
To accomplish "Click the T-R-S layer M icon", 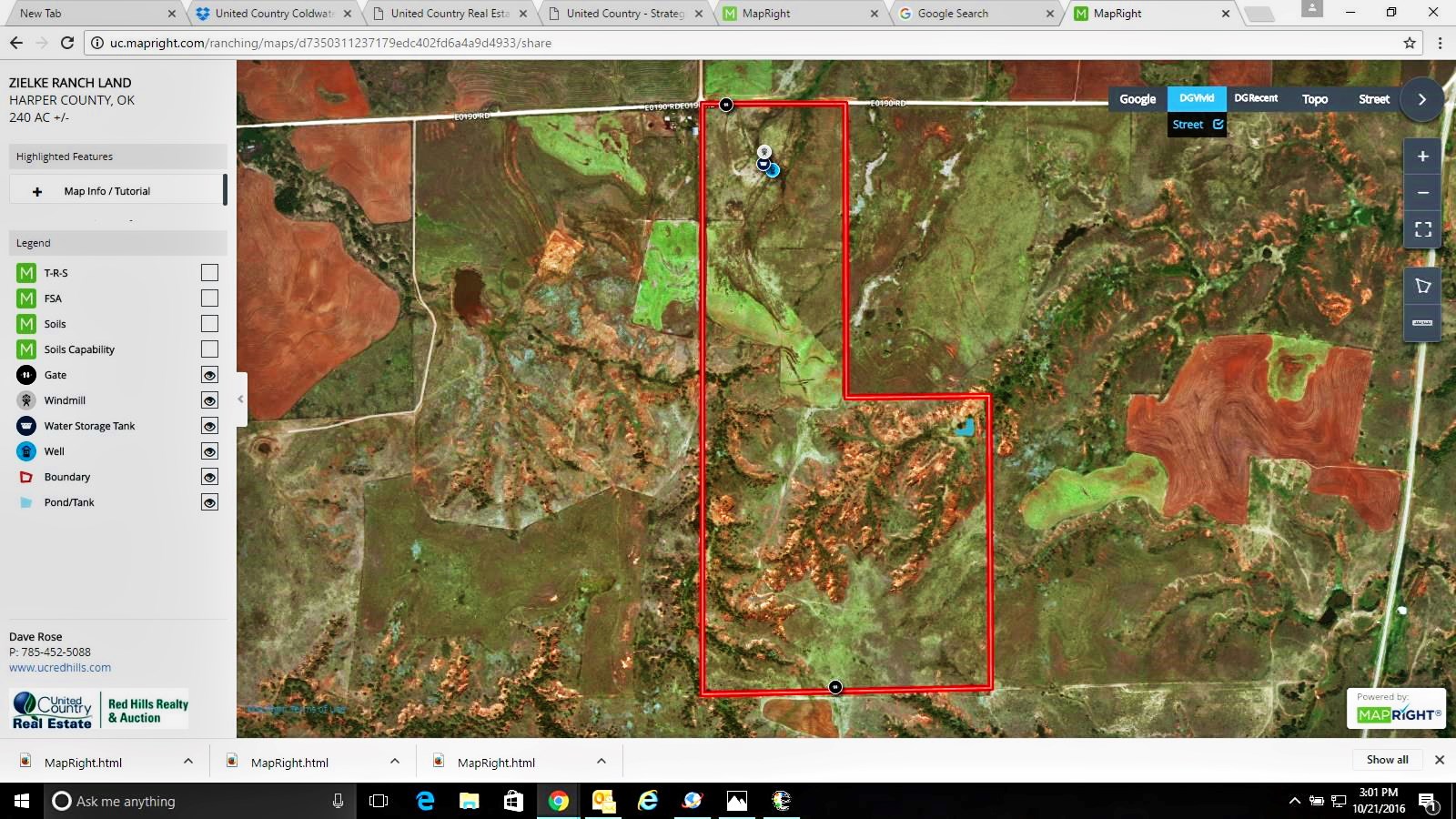I will [26, 273].
